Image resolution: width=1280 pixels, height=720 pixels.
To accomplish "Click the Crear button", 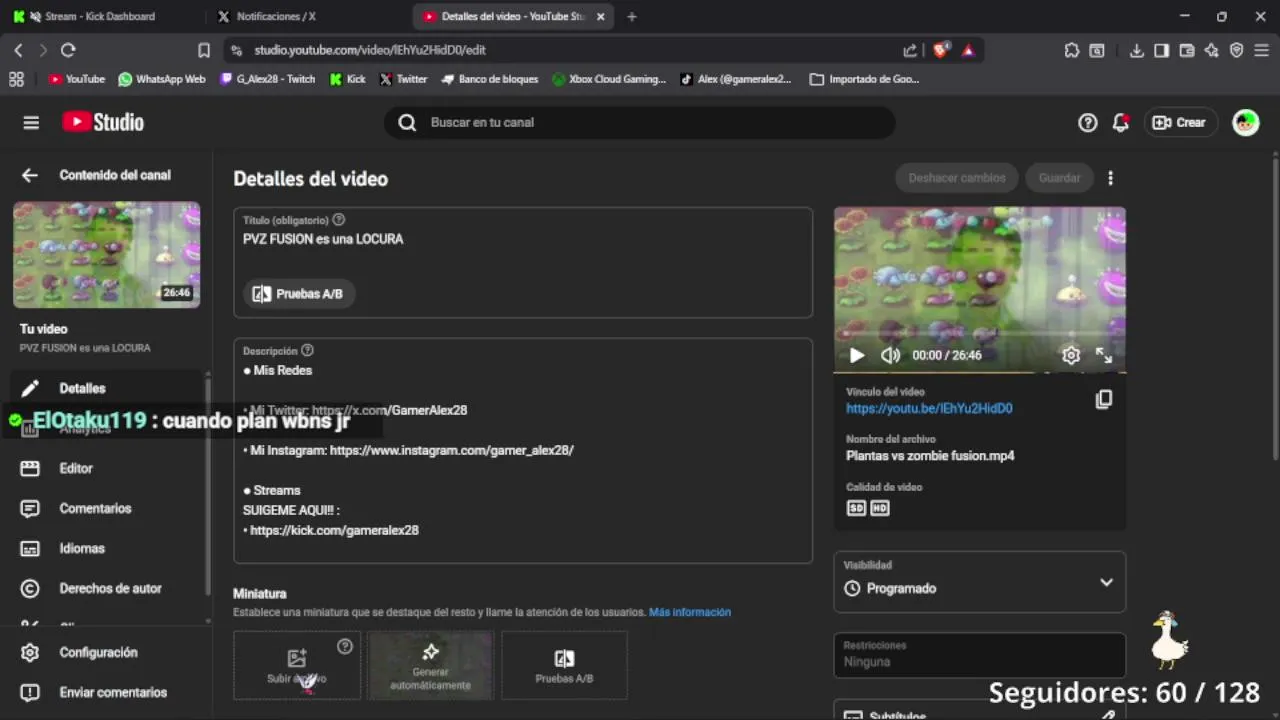I will point(1180,122).
